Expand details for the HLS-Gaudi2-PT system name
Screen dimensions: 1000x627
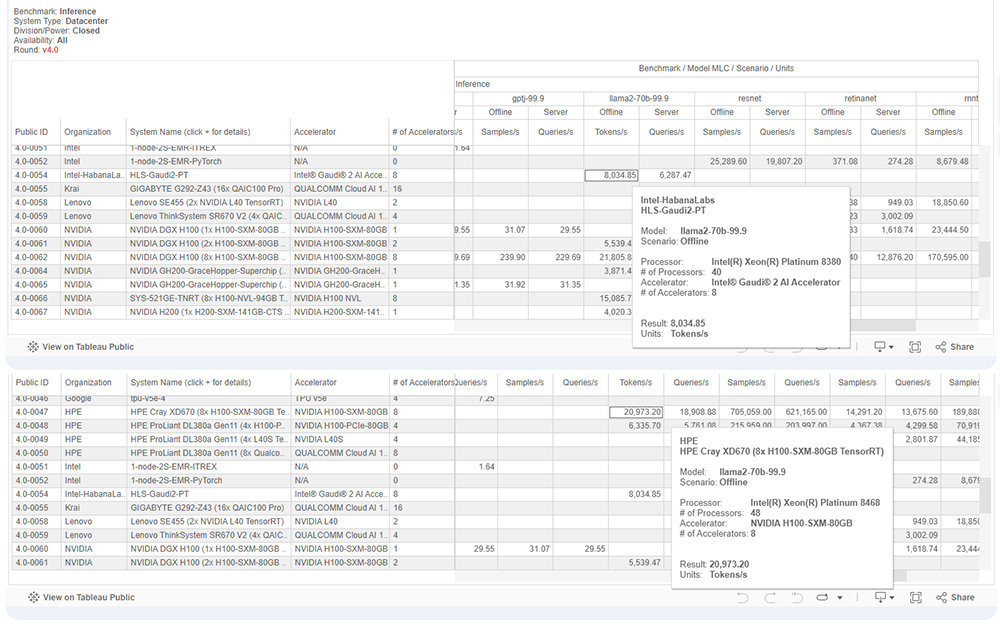(160, 174)
